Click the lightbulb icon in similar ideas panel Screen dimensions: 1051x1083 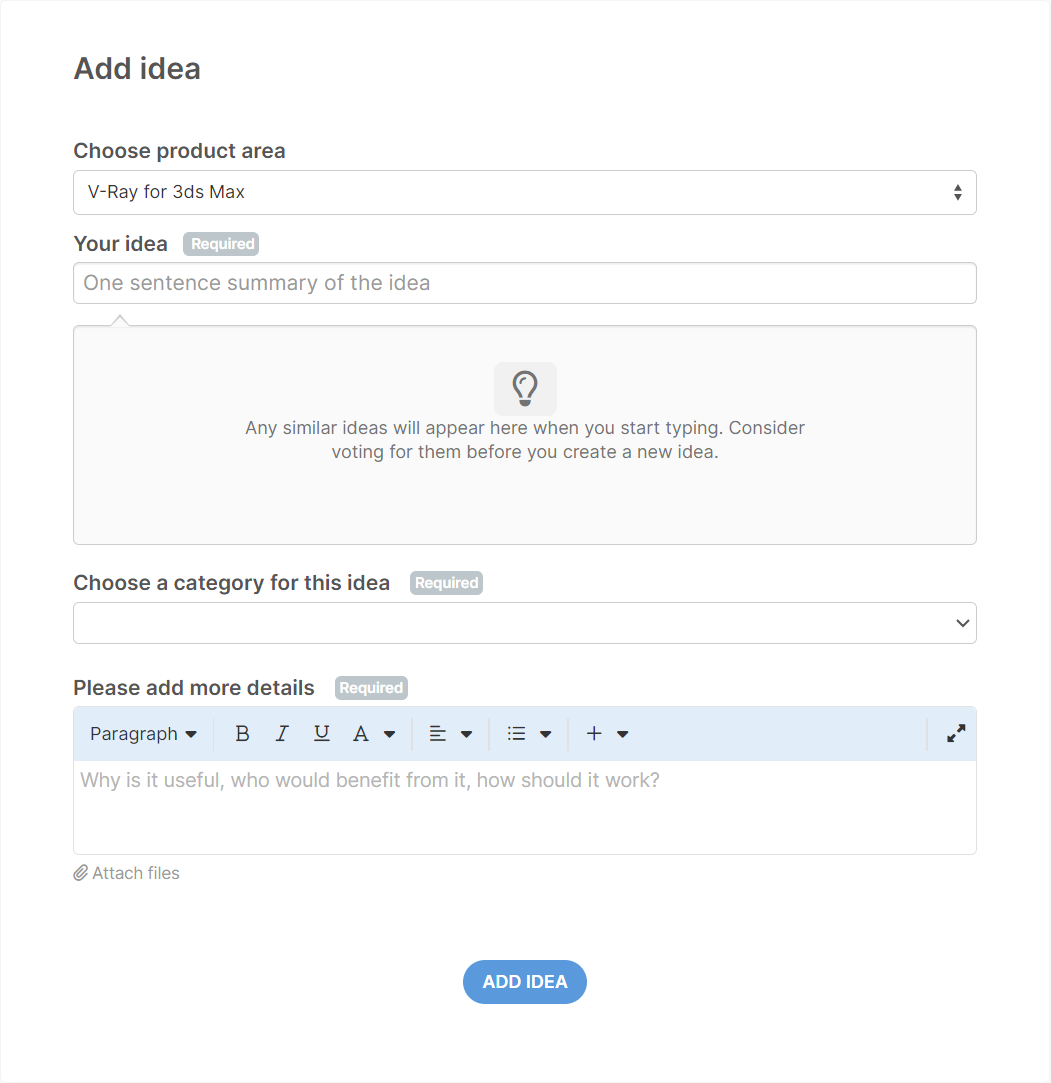pyautogui.click(x=525, y=387)
